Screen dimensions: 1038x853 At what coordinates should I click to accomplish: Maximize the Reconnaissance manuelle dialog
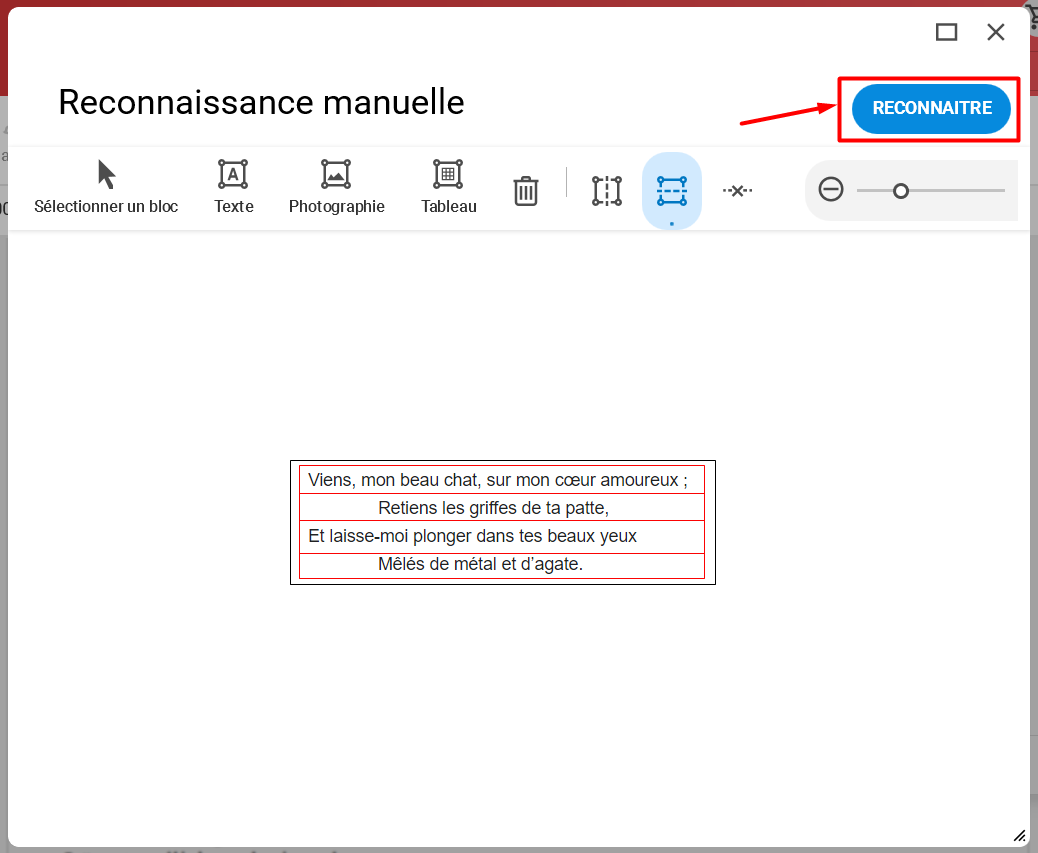click(x=946, y=32)
